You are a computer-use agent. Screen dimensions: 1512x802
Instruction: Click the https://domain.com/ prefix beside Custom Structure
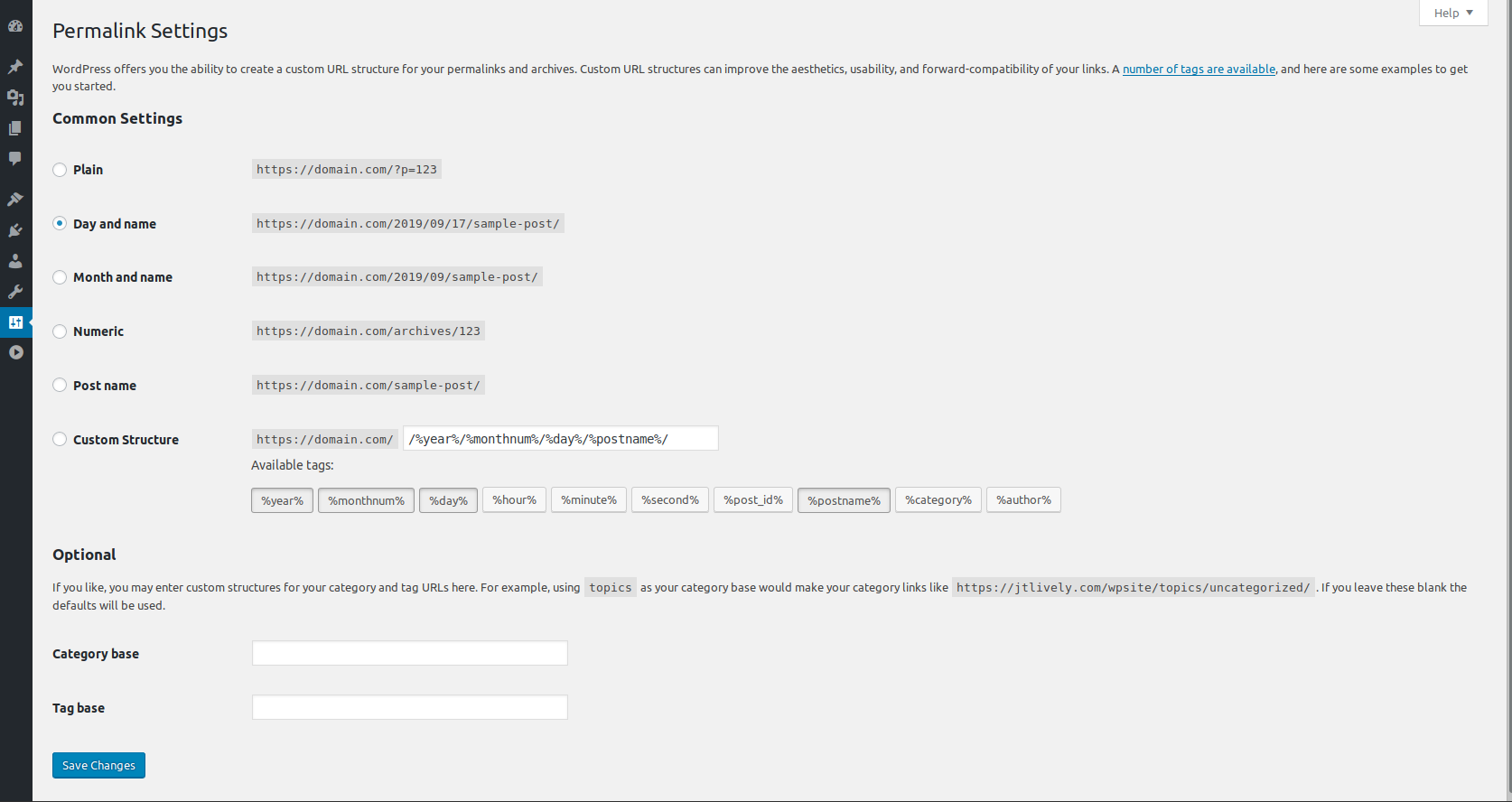coord(325,439)
